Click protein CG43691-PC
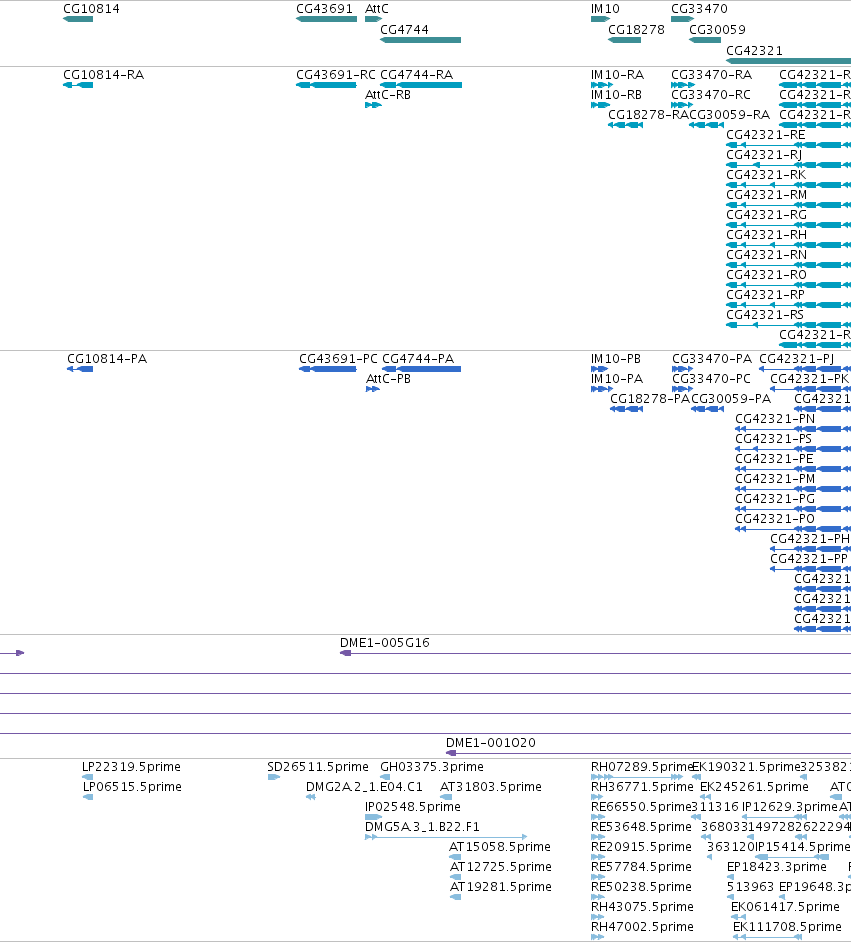Screen dimensions: 851x942 pyautogui.click(x=327, y=369)
